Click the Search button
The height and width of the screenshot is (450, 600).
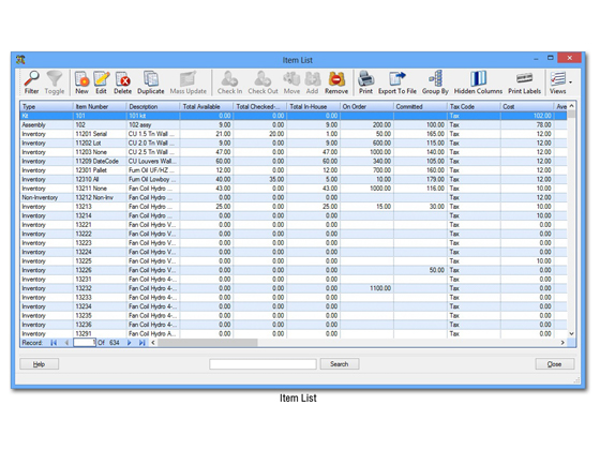pyautogui.click(x=339, y=364)
